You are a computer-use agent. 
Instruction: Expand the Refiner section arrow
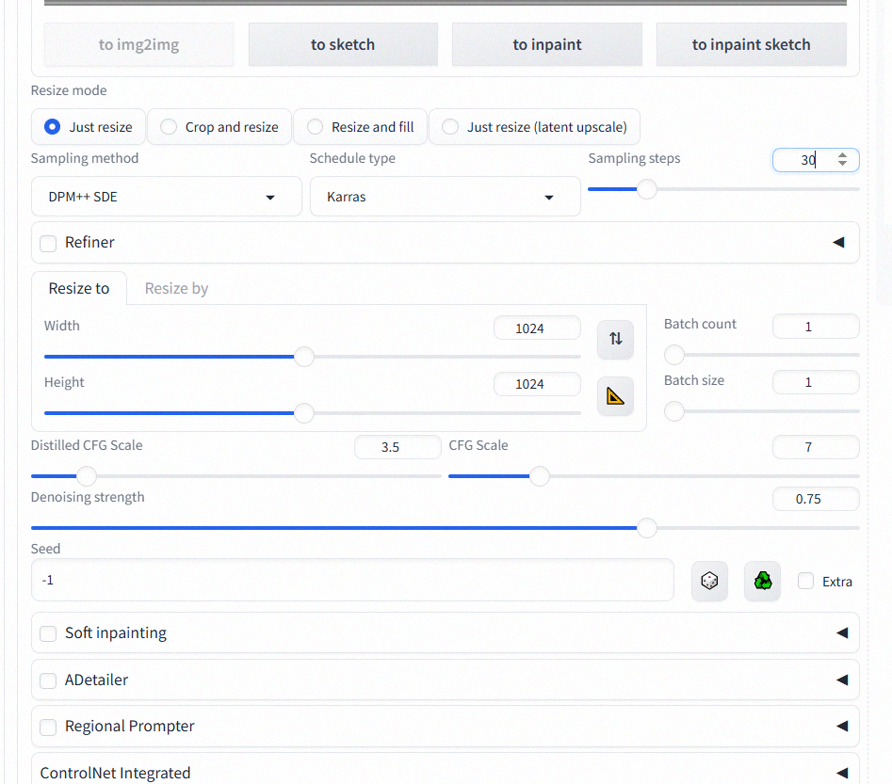point(839,242)
